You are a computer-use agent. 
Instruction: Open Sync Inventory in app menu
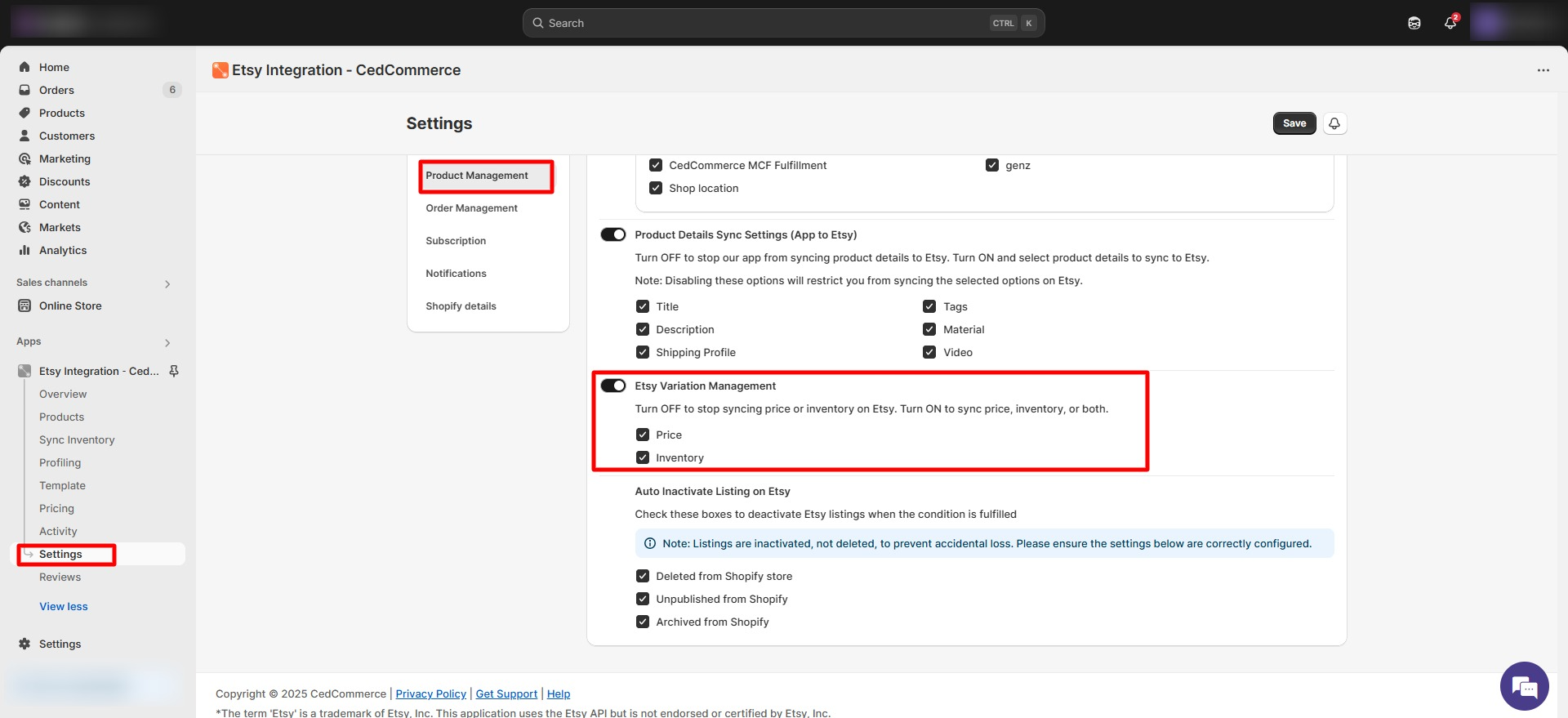click(x=77, y=439)
